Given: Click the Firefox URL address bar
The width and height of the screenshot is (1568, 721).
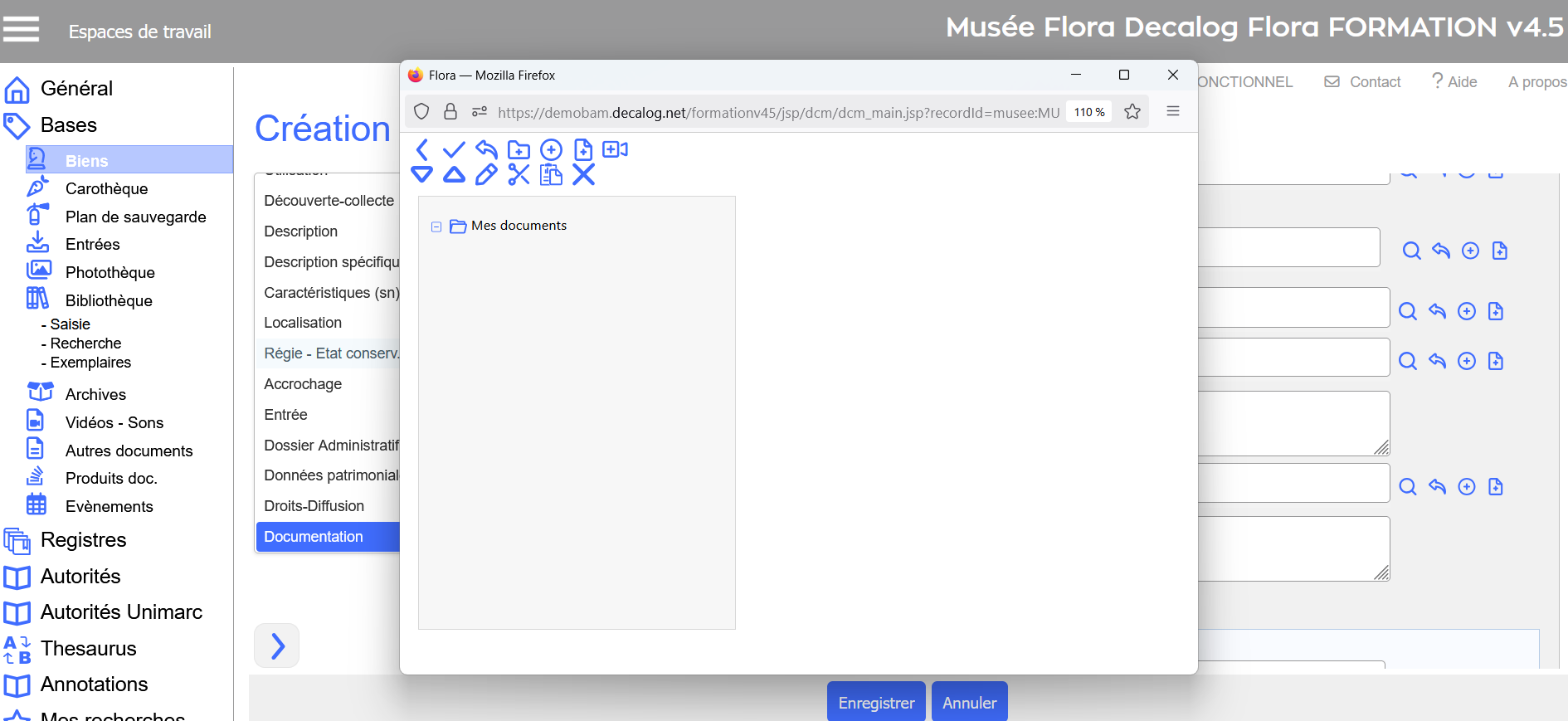Looking at the screenshot, I should [777, 112].
